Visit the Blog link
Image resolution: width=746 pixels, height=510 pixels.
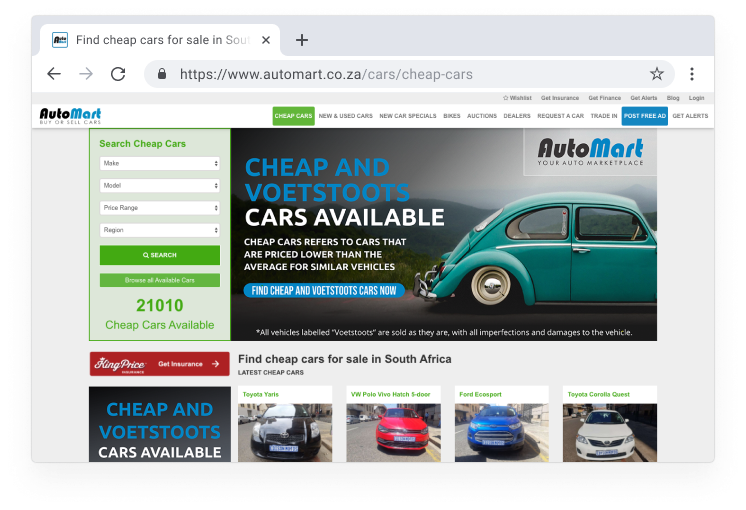(x=673, y=98)
